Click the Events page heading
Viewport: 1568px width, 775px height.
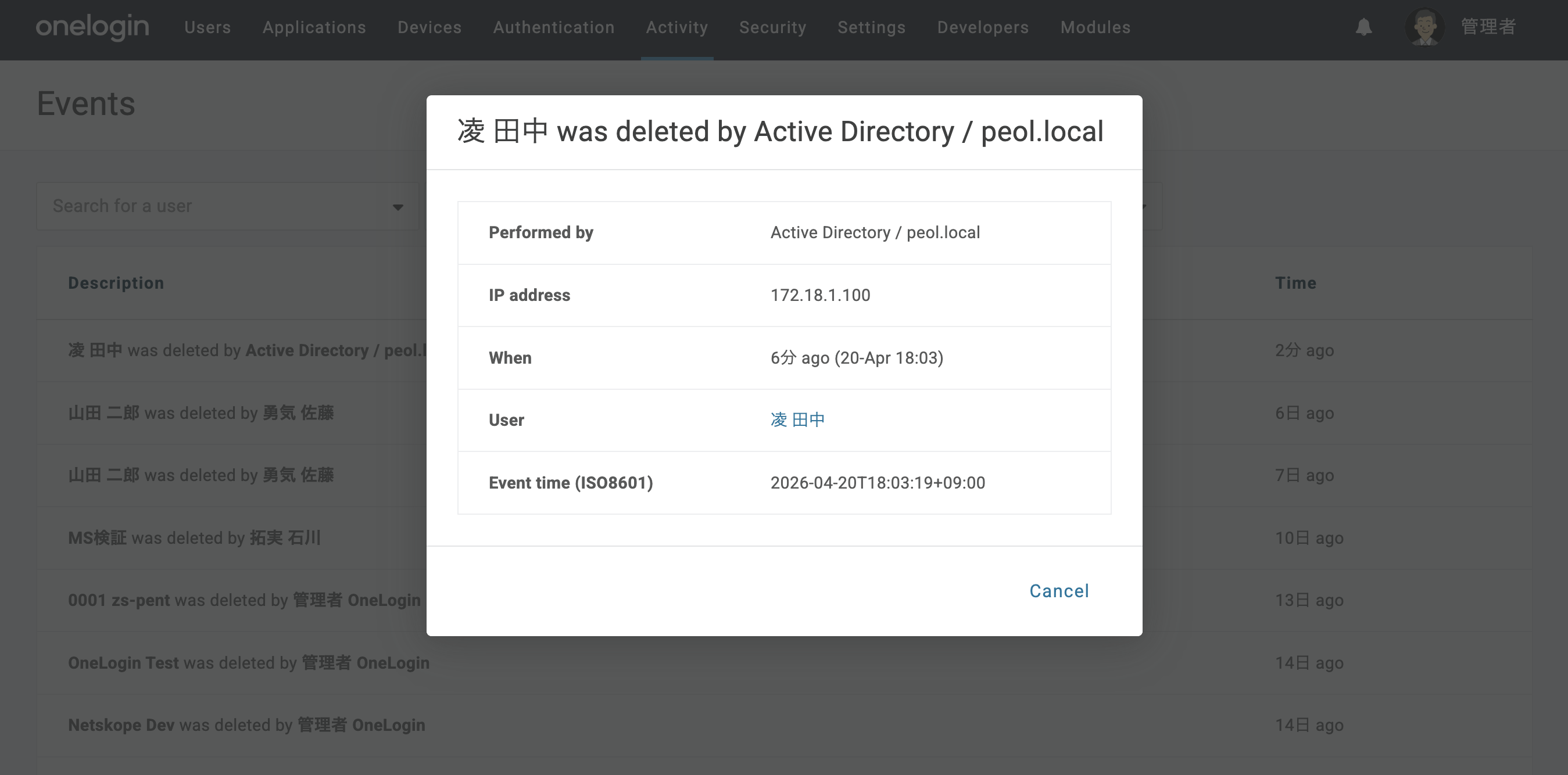86,103
